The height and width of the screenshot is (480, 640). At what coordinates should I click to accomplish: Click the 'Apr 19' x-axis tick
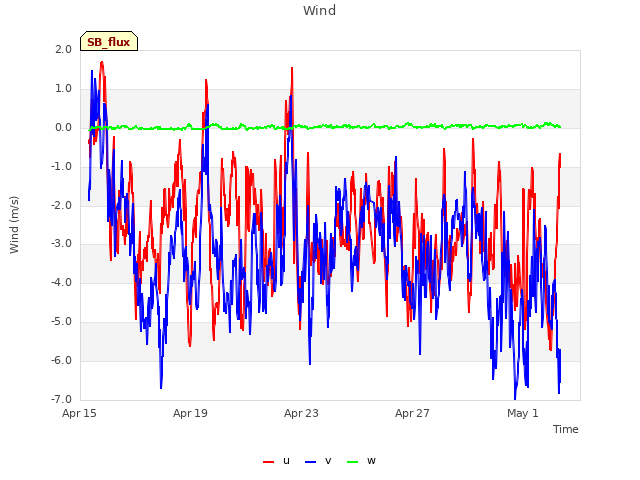pos(190,413)
